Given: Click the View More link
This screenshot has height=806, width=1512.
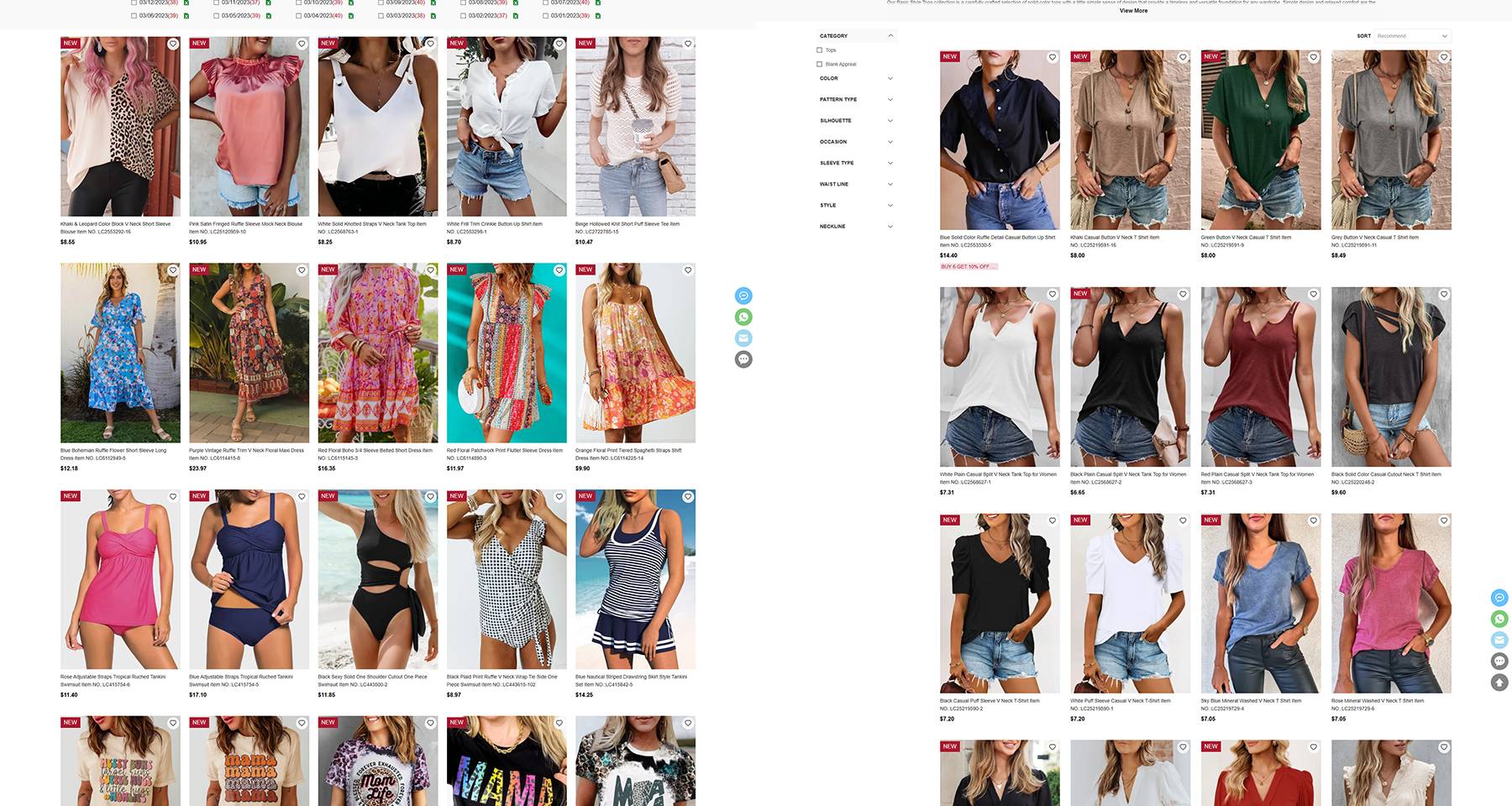Looking at the screenshot, I should (x=1133, y=11).
